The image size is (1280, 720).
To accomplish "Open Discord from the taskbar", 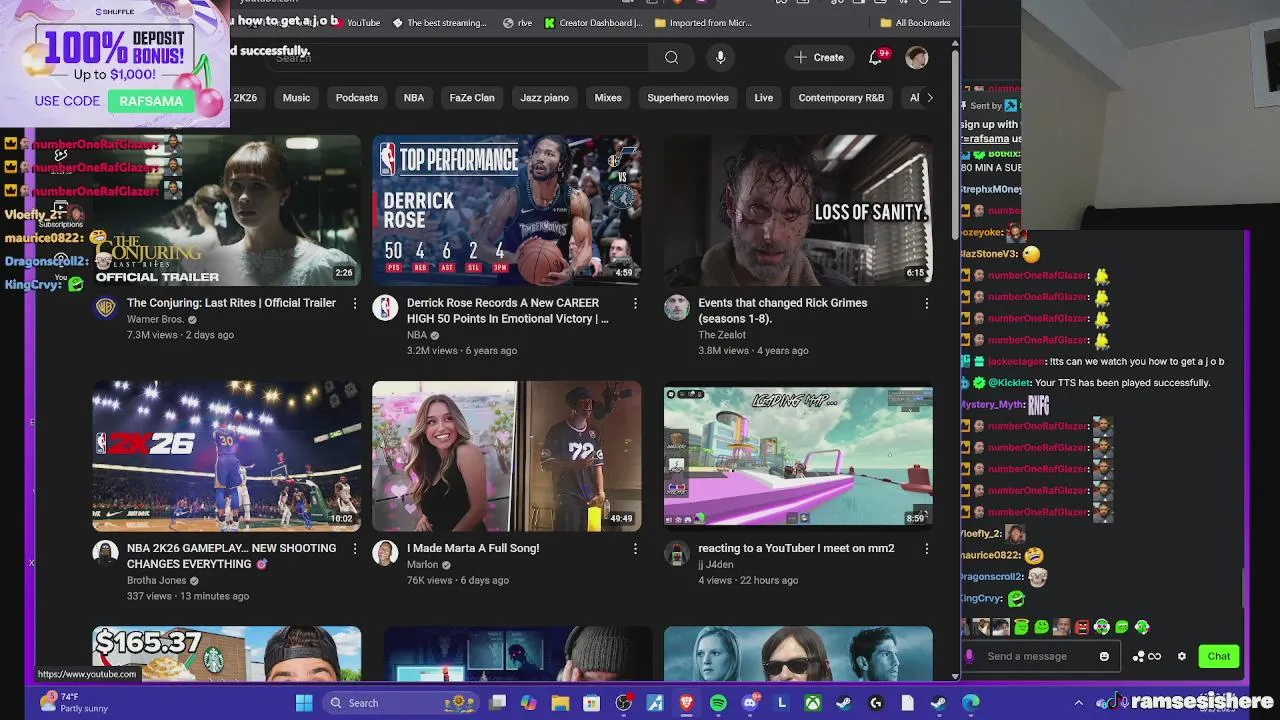I will pyautogui.click(x=750, y=703).
